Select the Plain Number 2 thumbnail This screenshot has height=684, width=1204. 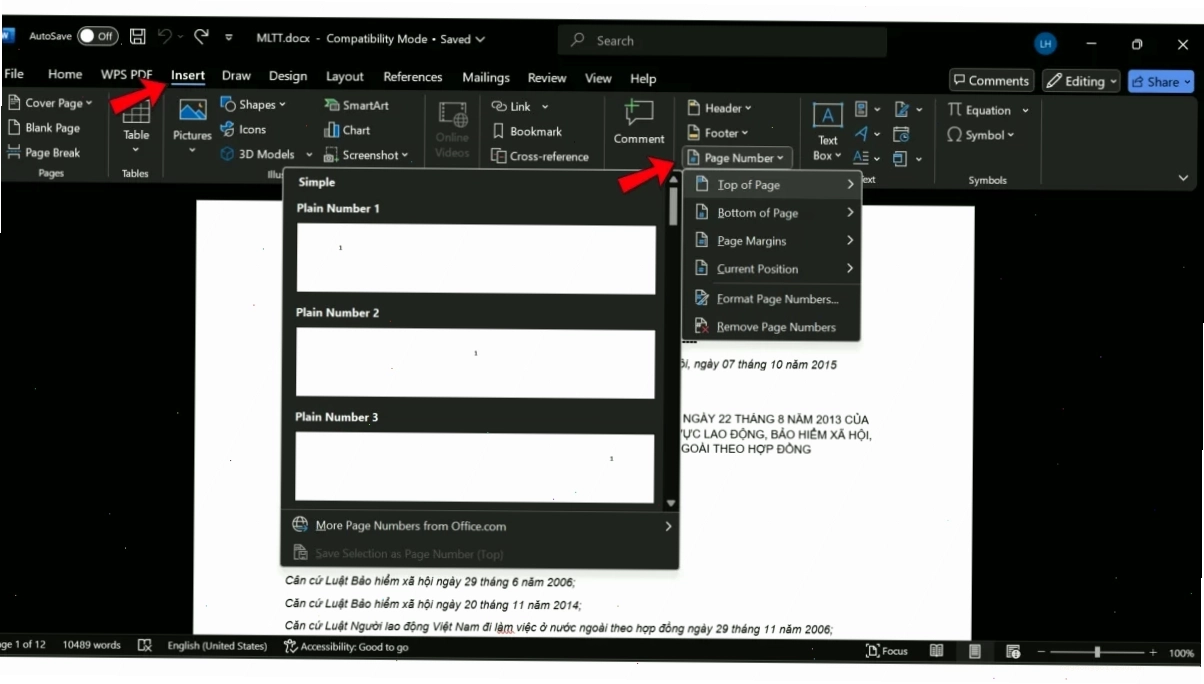(x=476, y=363)
